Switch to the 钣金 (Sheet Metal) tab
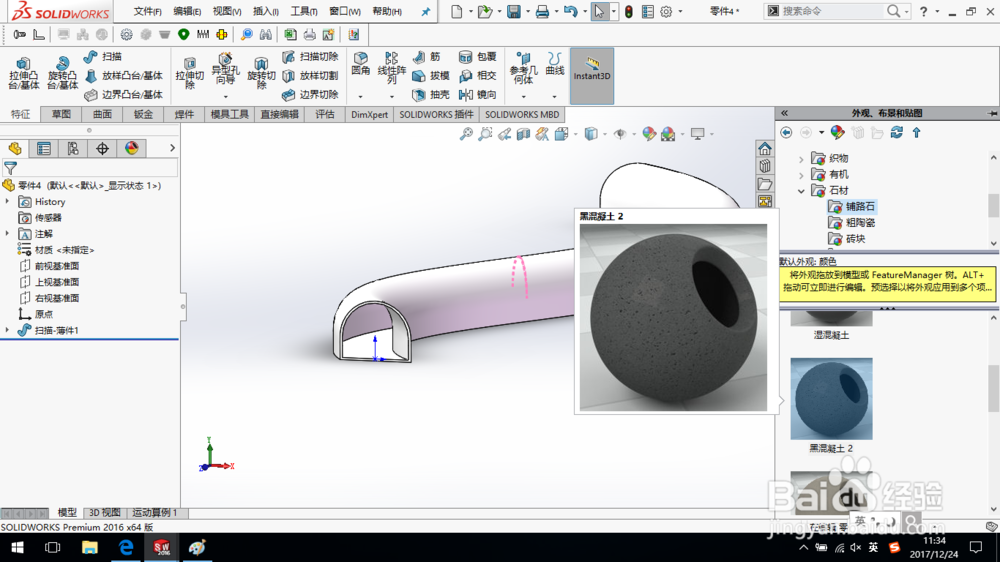The width and height of the screenshot is (1000, 562). (143, 114)
